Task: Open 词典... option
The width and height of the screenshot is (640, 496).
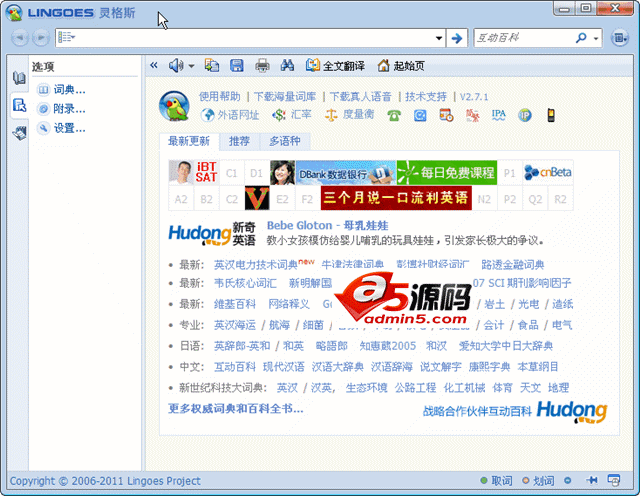Action: point(62,89)
